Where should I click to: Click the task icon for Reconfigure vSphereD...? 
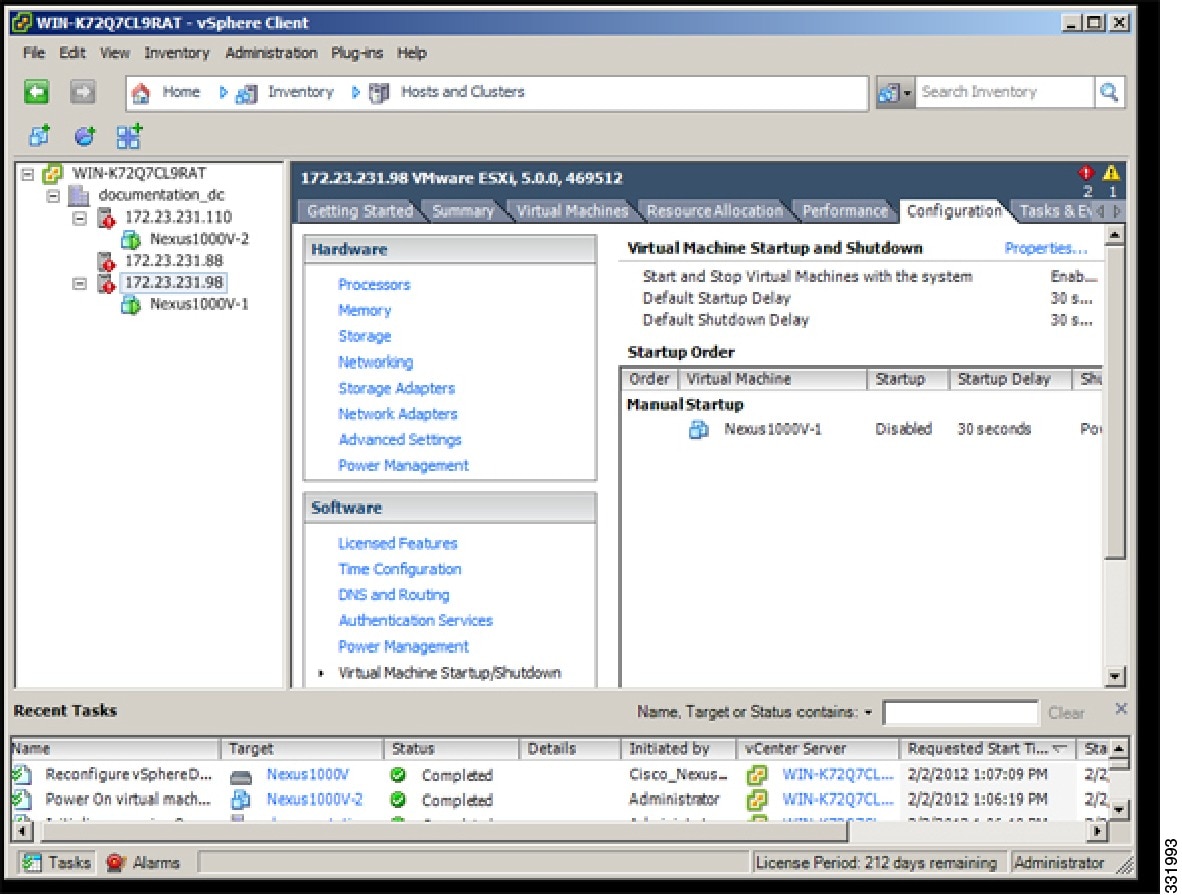[22, 774]
